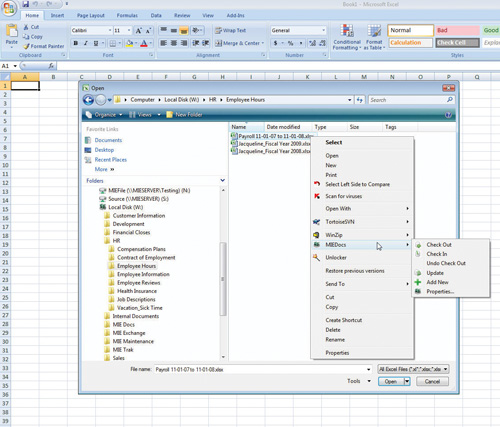Open the Tools dropdown
The image size is (500, 427).
tap(359, 381)
